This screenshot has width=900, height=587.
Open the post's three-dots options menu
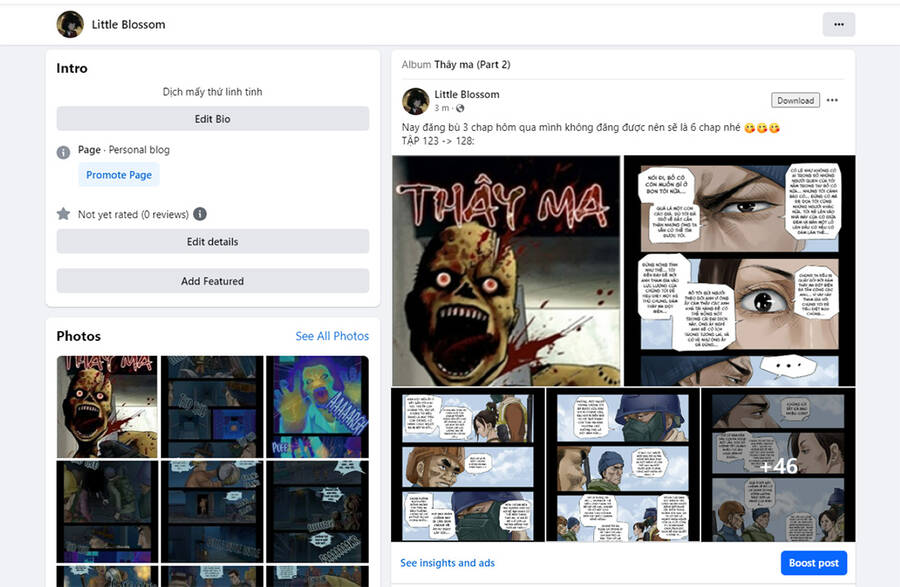(832, 100)
